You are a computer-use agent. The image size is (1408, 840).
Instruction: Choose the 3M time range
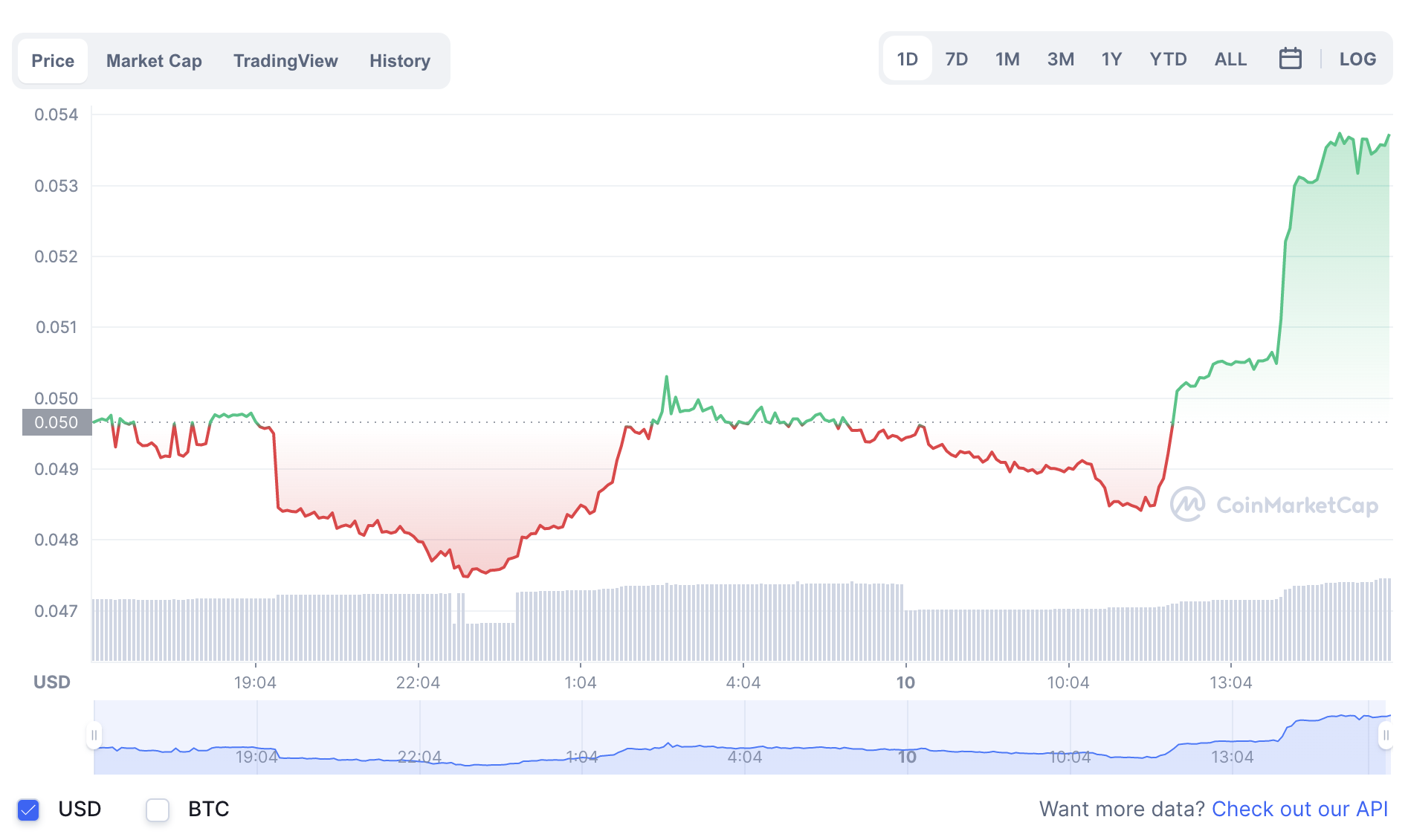(x=1060, y=59)
